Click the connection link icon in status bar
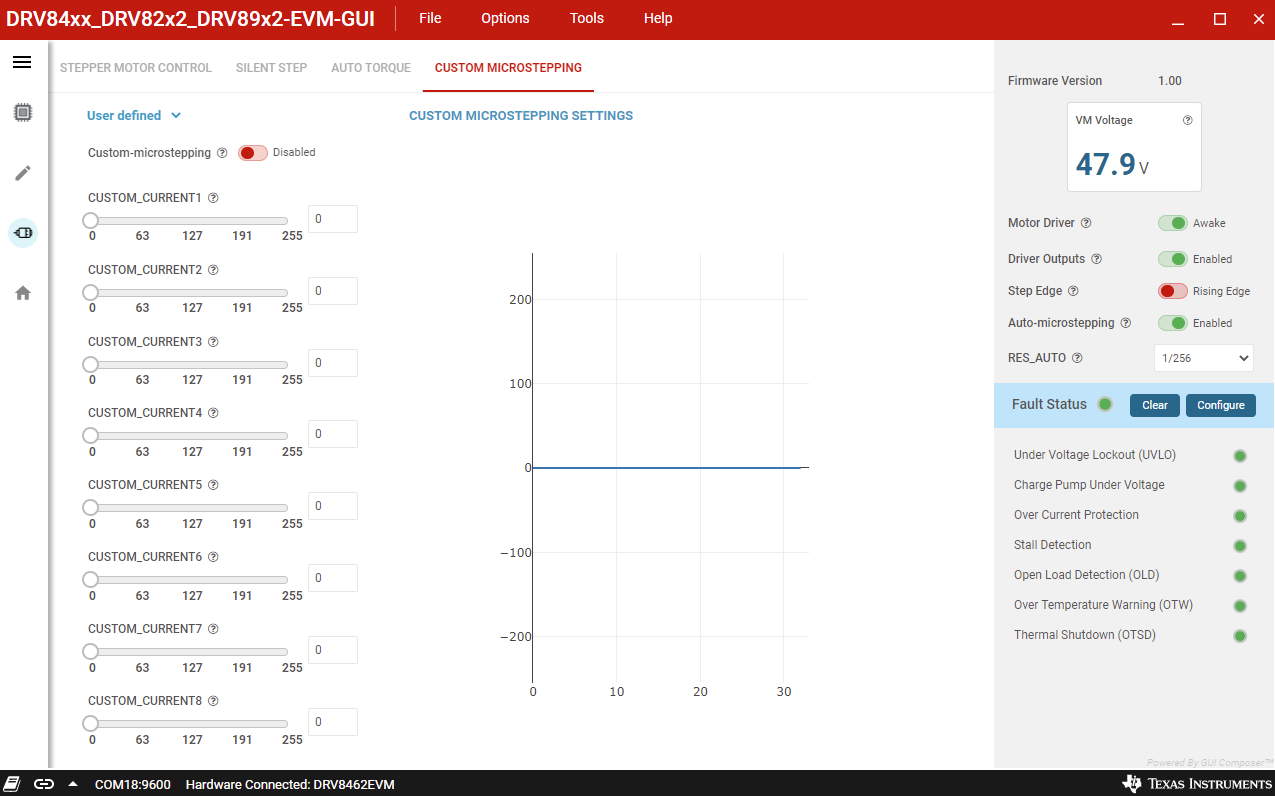This screenshot has height=796, width=1275. [44, 784]
